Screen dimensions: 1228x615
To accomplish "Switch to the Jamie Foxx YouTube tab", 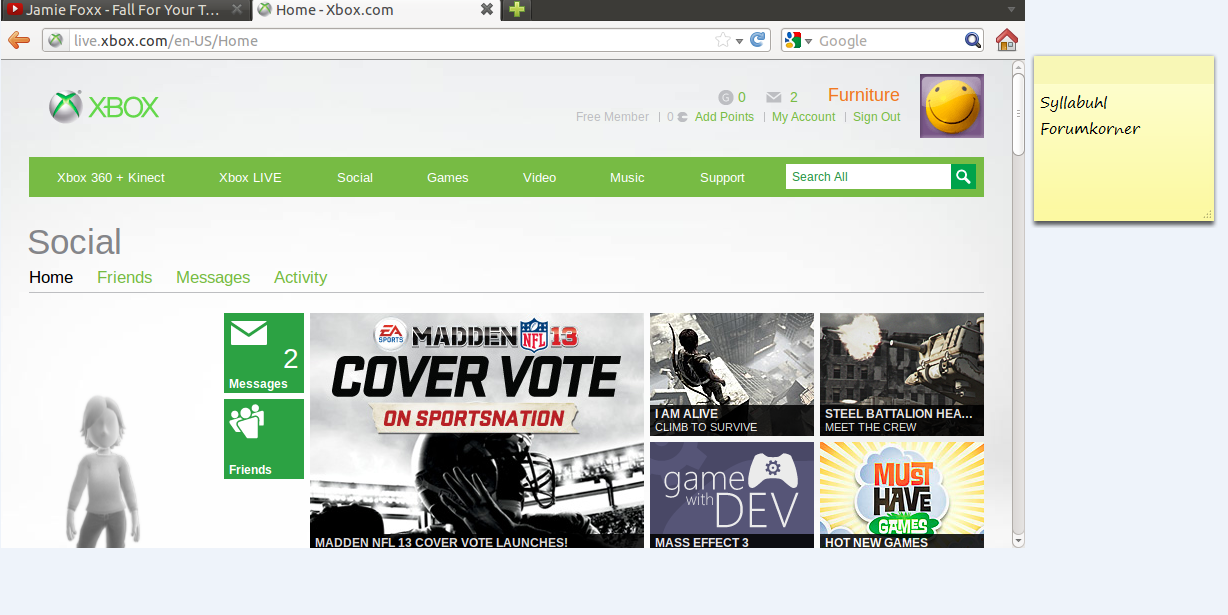I will tap(125, 9).
